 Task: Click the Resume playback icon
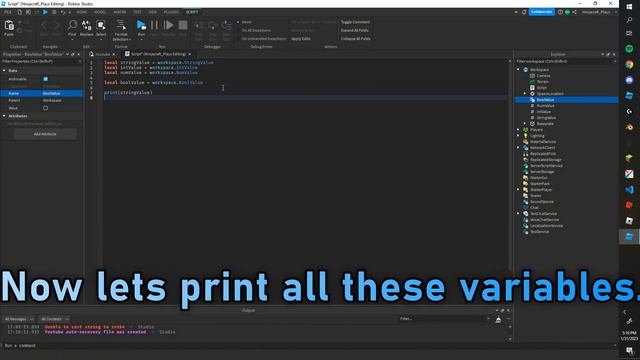point(169,25)
